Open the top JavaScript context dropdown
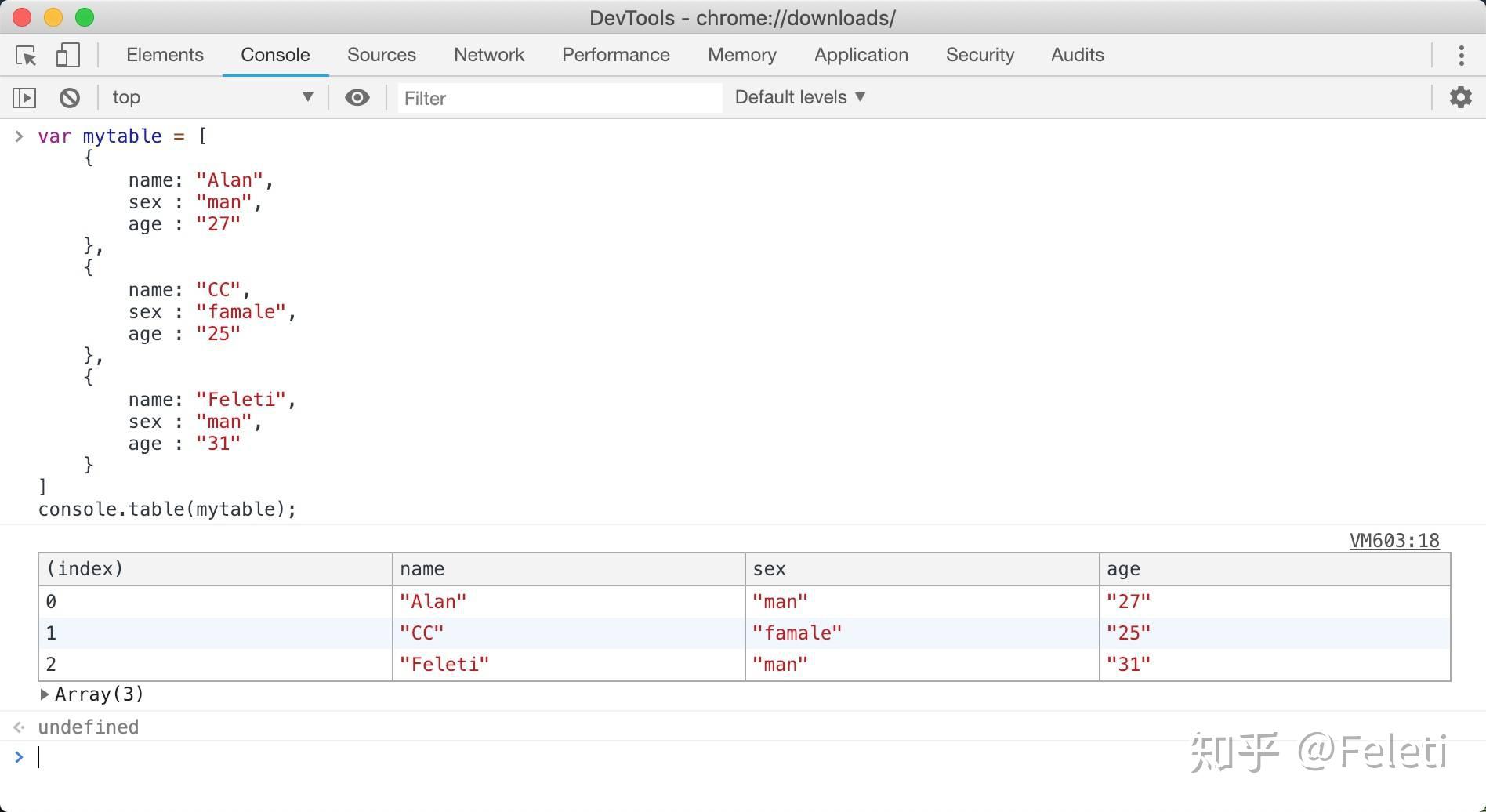 click(x=212, y=98)
